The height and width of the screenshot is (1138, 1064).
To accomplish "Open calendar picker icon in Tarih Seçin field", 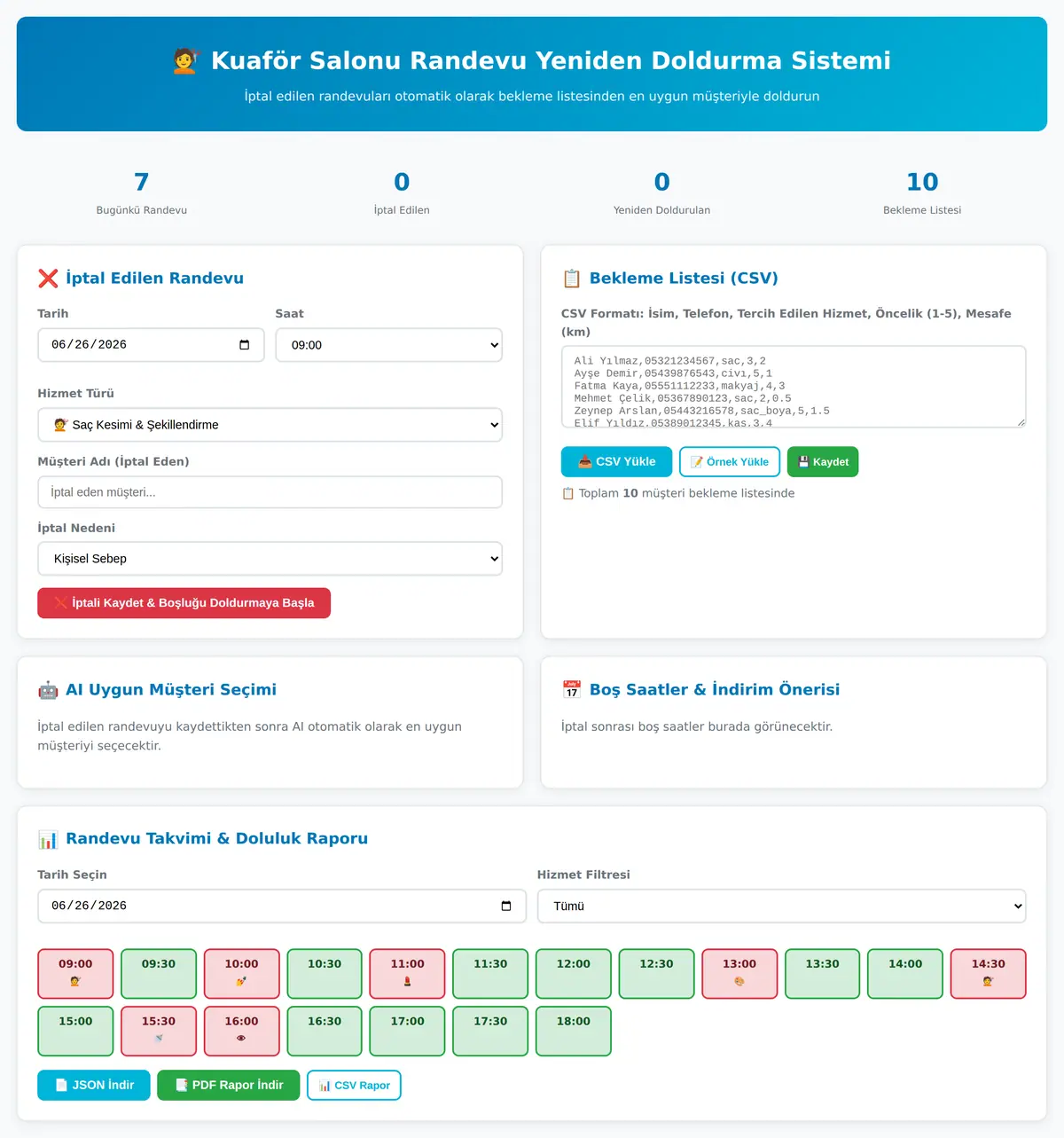I will (x=506, y=906).
